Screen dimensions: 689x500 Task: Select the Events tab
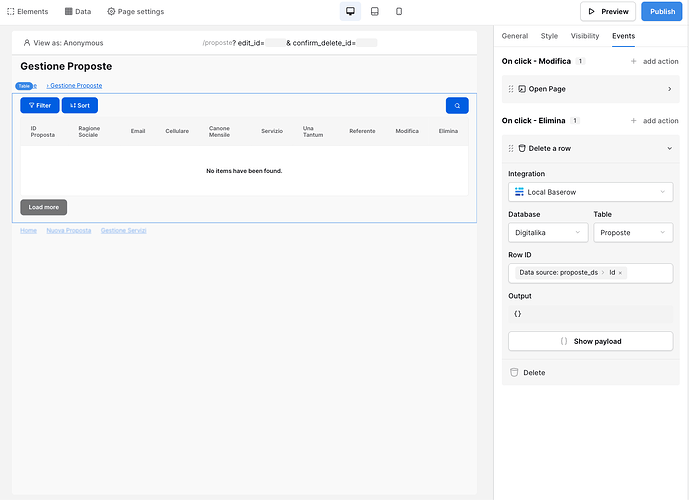(x=624, y=36)
